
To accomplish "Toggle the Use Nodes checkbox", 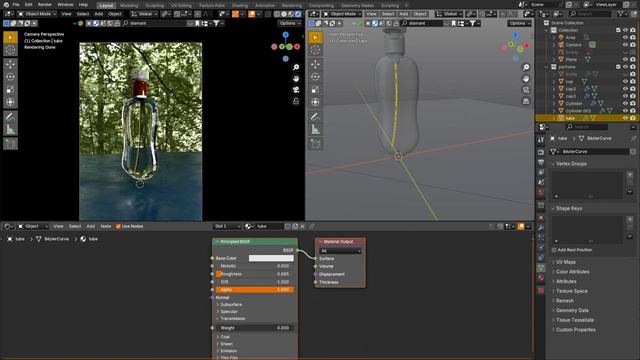I will (118, 226).
